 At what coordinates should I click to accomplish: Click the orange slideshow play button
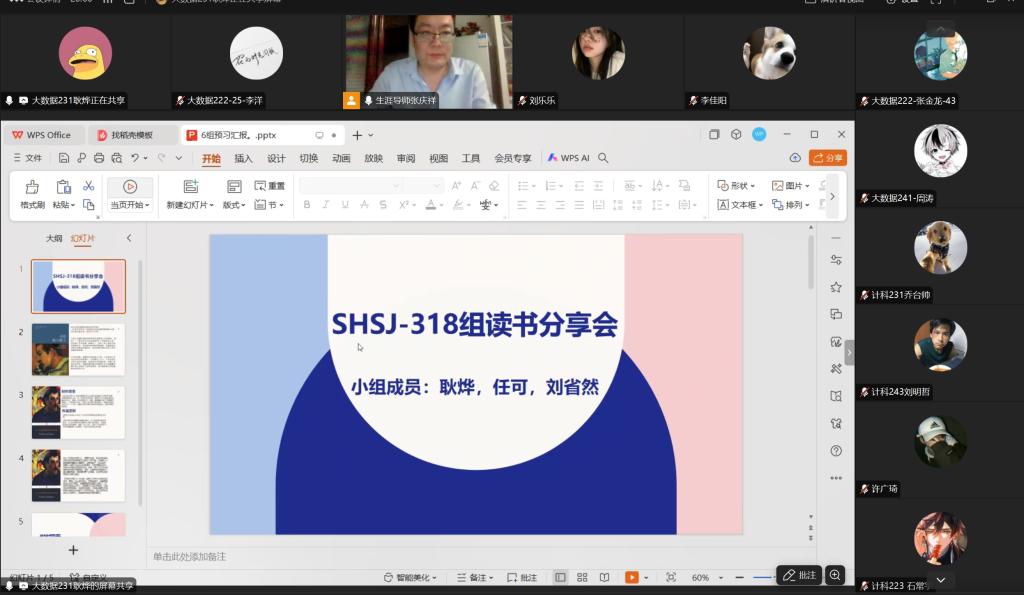click(631, 578)
